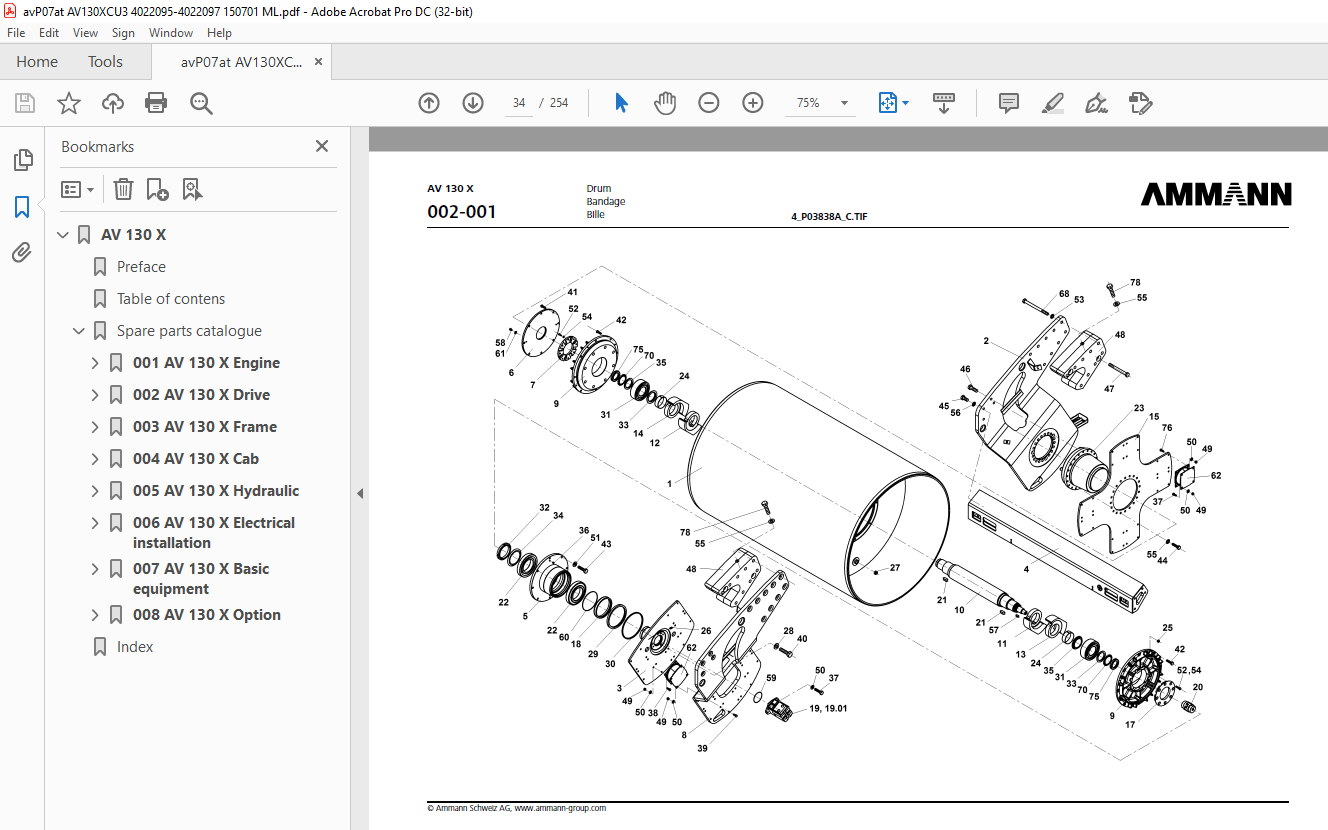Open Page Thumbnails side panel
Image resolution: width=1328 pixels, height=830 pixels.
pos(22,160)
